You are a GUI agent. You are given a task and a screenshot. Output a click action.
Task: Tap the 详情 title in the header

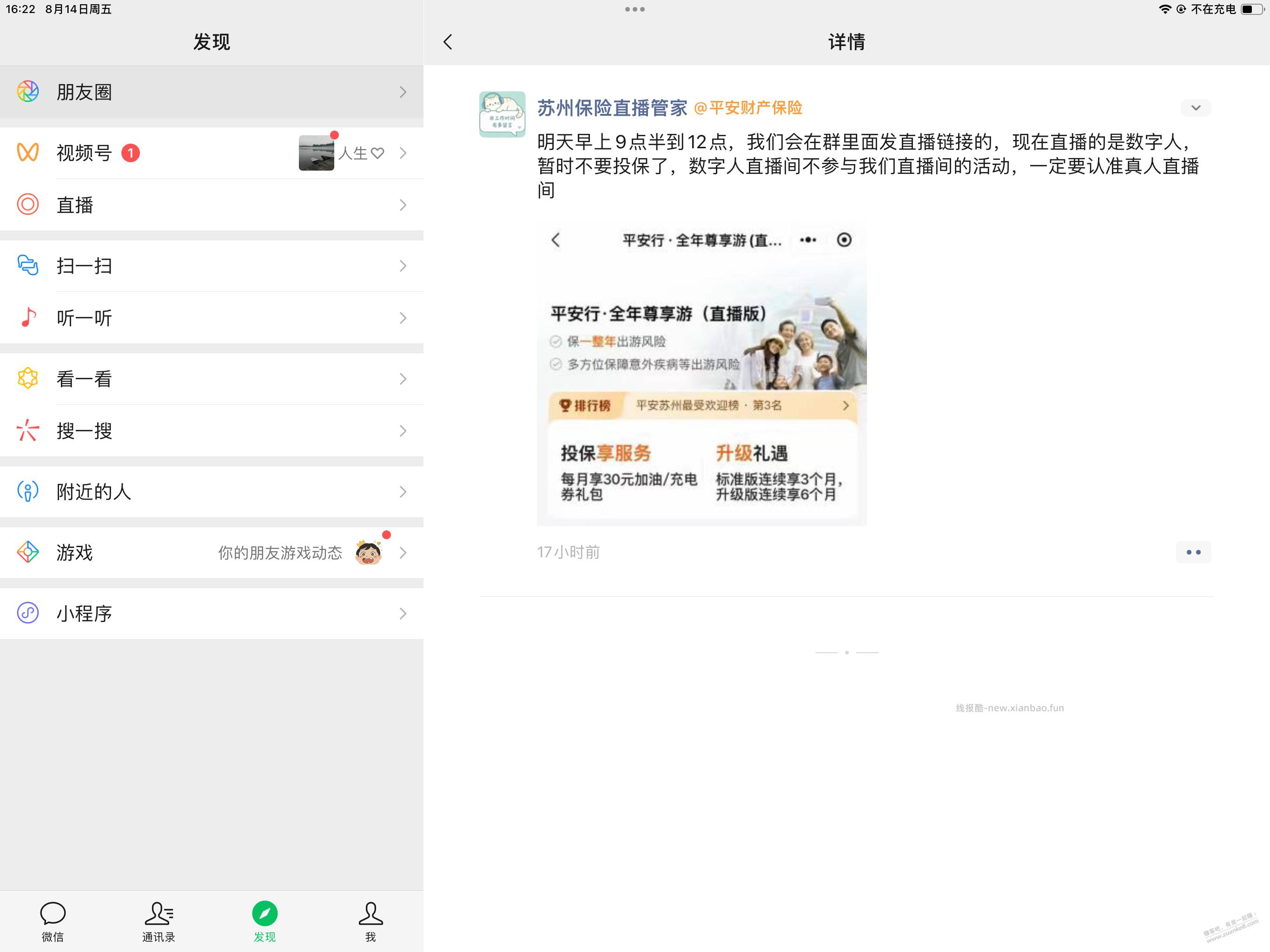pos(847,42)
